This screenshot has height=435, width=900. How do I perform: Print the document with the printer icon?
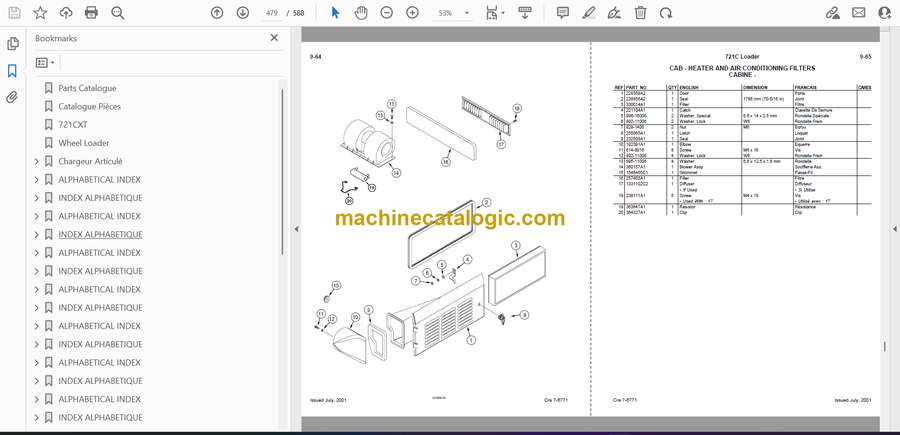click(91, 13)
